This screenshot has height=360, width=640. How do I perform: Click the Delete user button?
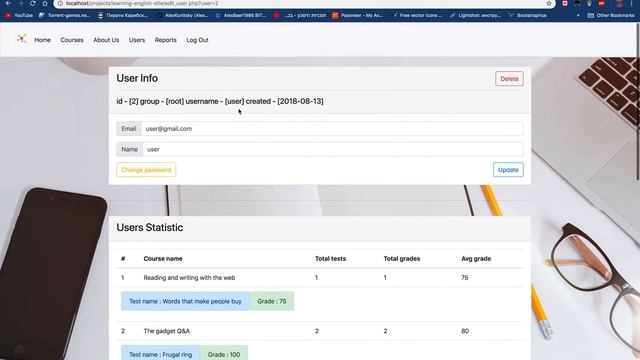pyautogui.click(x=509, y=79)
